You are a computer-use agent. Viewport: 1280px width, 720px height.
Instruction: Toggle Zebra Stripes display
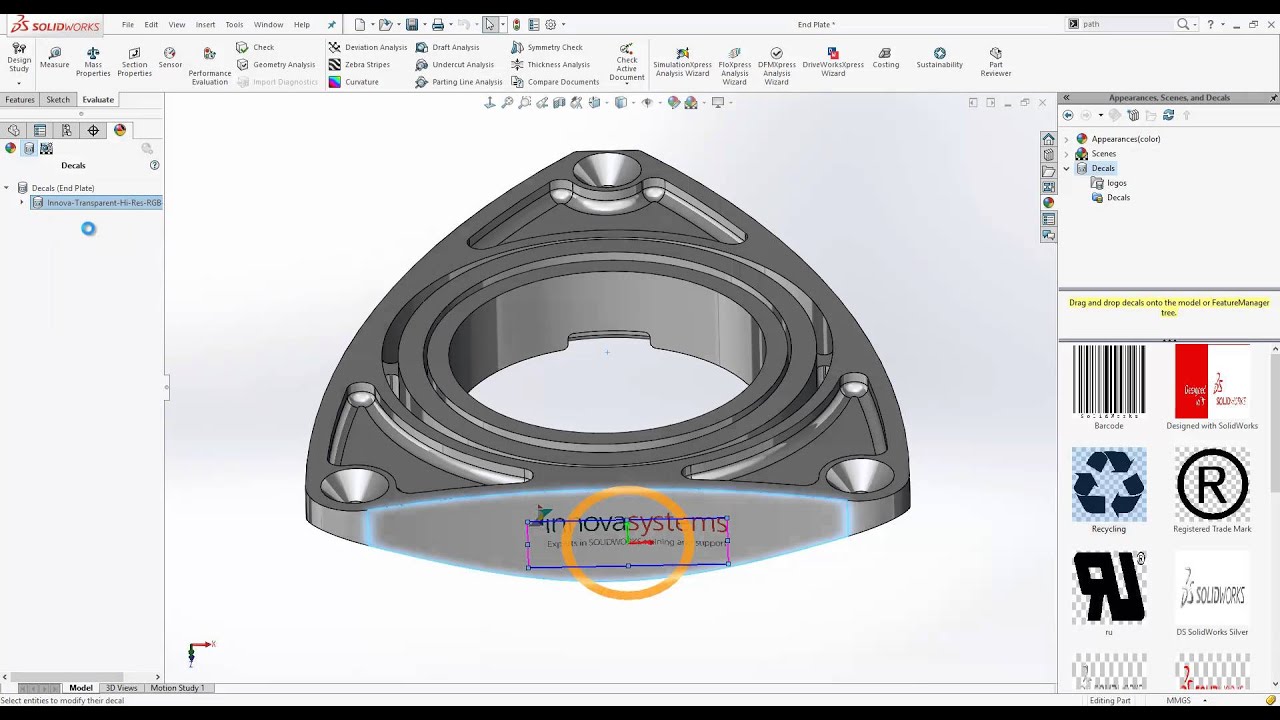[359, 64]
